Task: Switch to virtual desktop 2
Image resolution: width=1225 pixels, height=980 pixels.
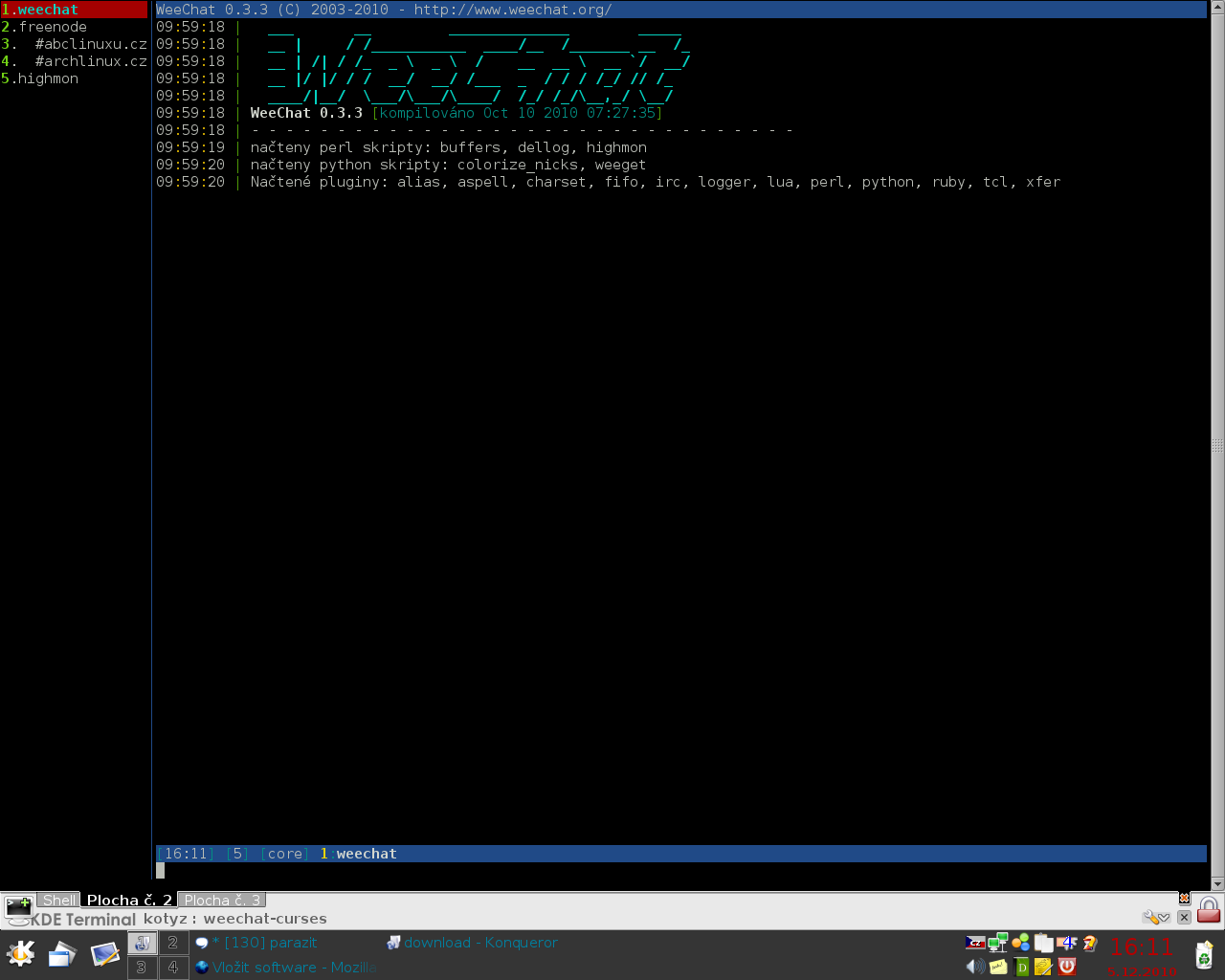Action: (173, 943)
